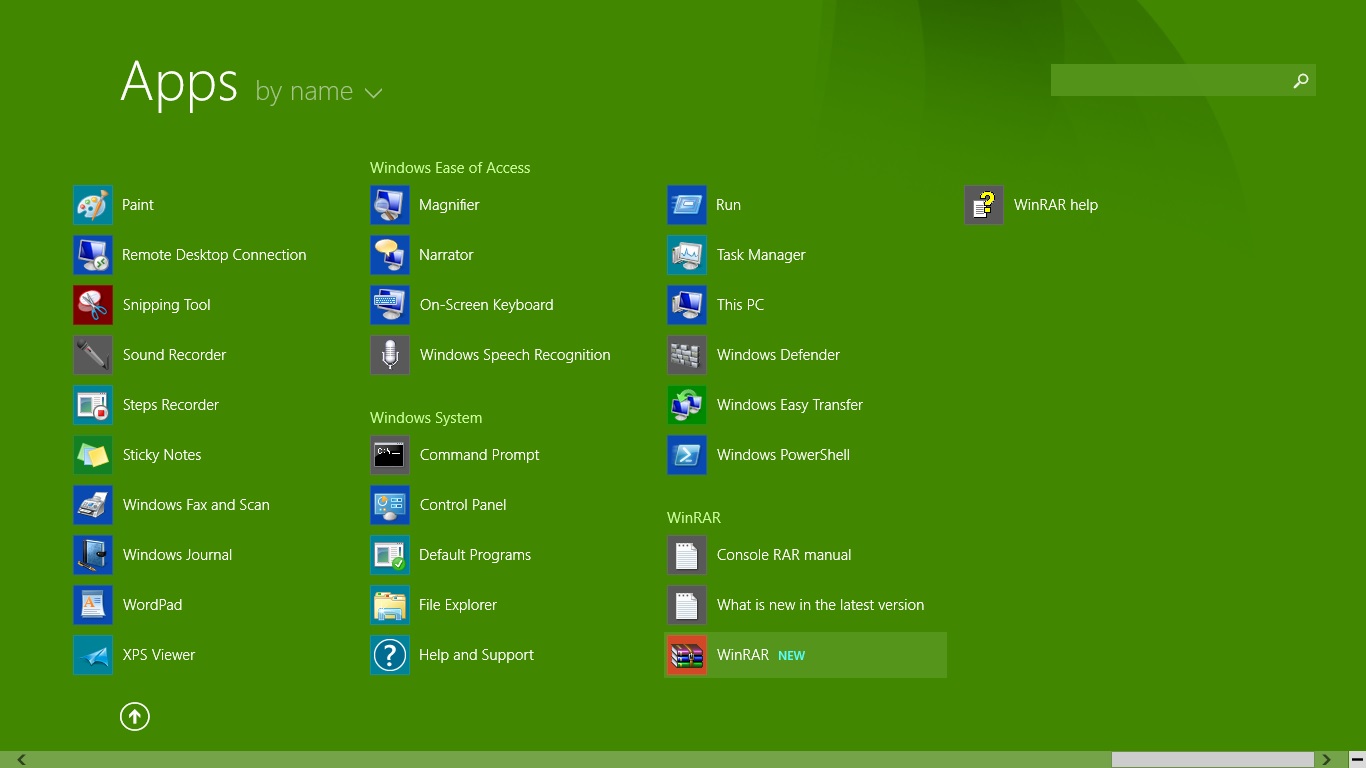Click the 'Windows Easy Transfer' label
Image resolution: width=1366 pixels, height=768 pixels.
(790, 405)
